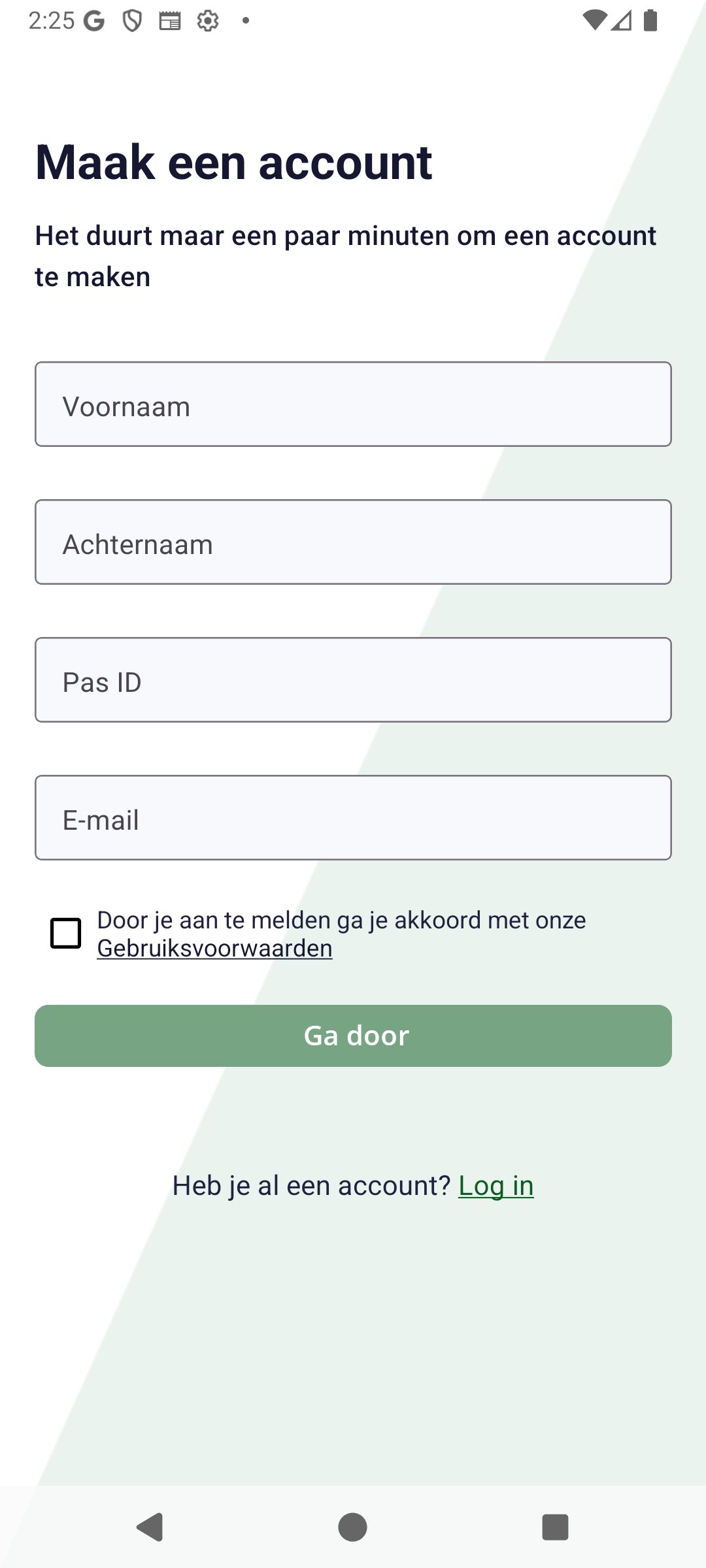Tap the Android home circle button
This screenshot has width=706, height=1568.
point(353,1527)
